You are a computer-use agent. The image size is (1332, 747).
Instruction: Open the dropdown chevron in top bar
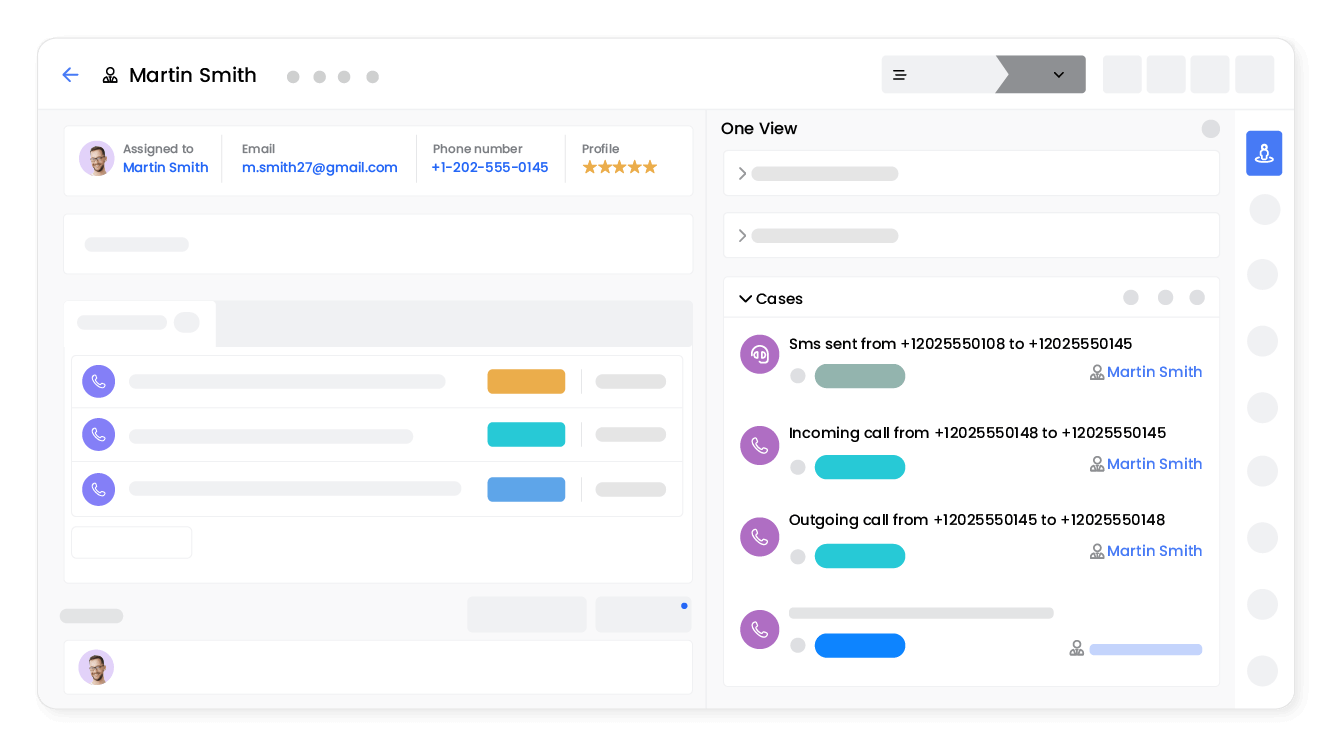[1058, 75]
